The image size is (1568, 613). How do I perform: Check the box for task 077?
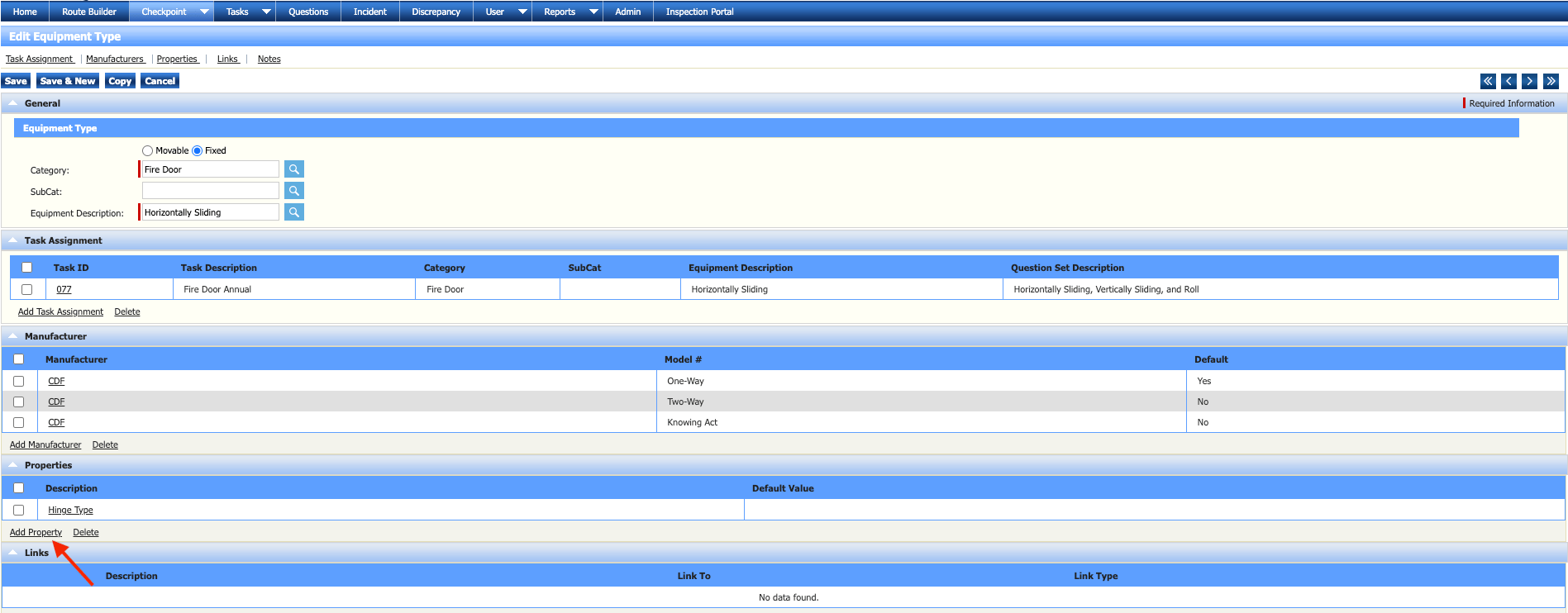coord(27,289)
